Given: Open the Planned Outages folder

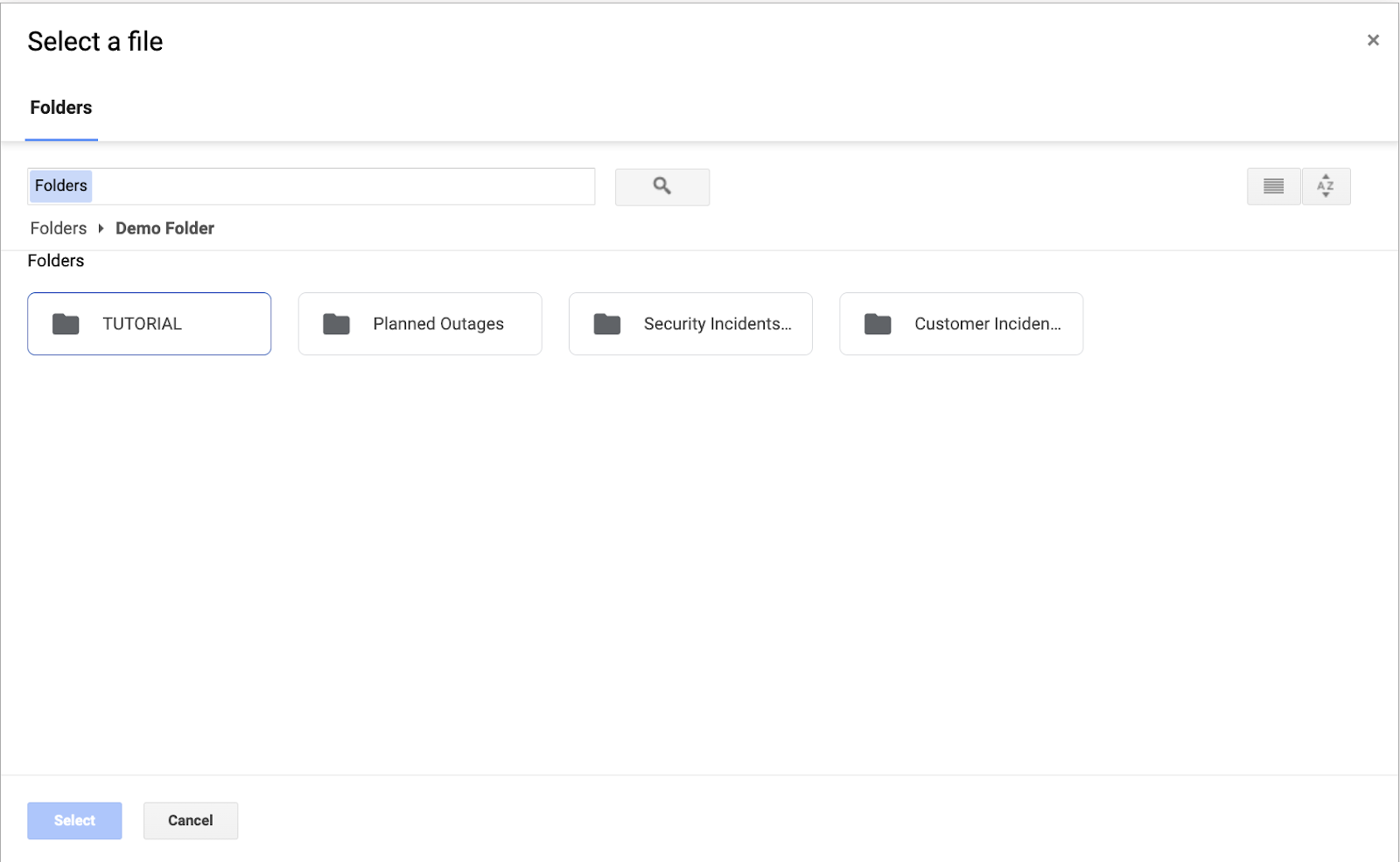Looking at the screenshot, I should tap(420, 324).
